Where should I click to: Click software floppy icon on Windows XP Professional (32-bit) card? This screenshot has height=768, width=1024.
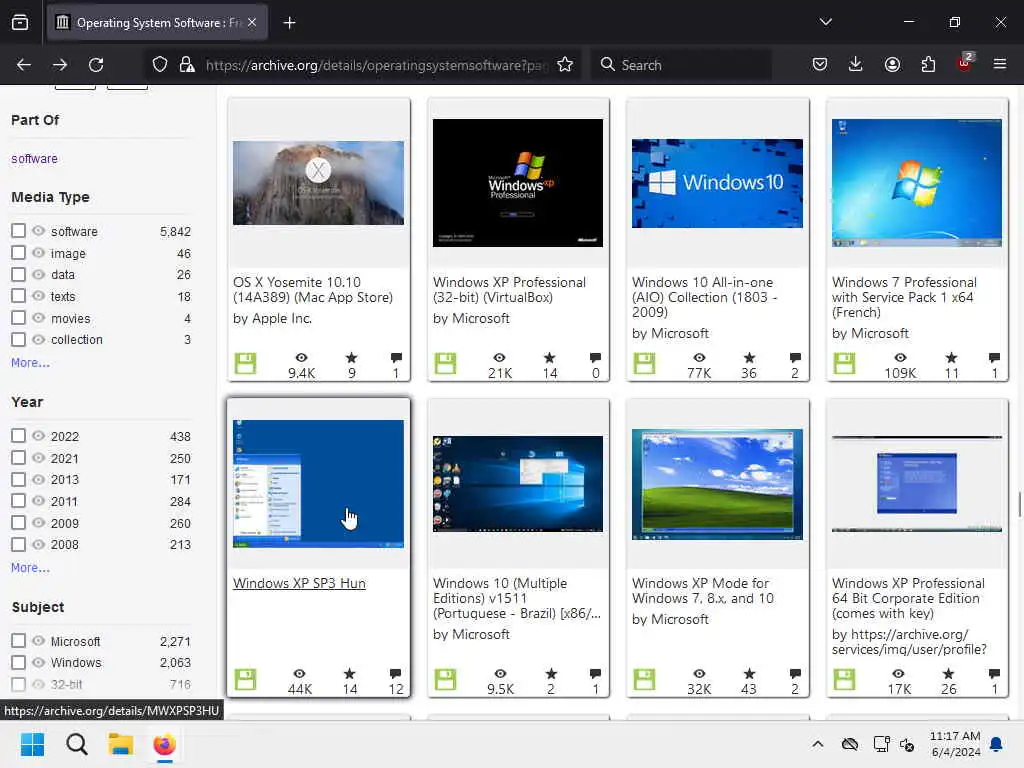(x=445, y=364)
